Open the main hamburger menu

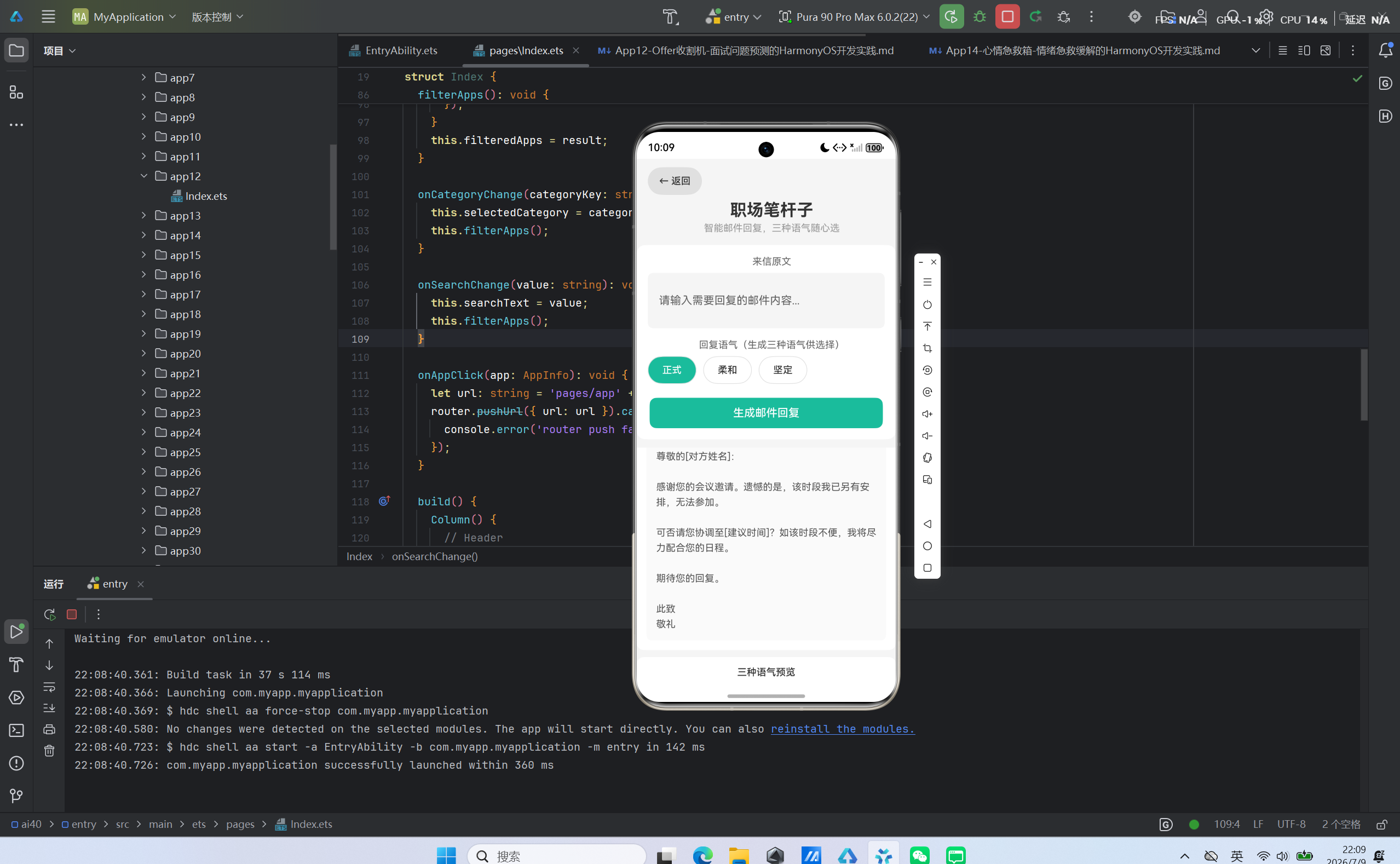click(48, 16)
